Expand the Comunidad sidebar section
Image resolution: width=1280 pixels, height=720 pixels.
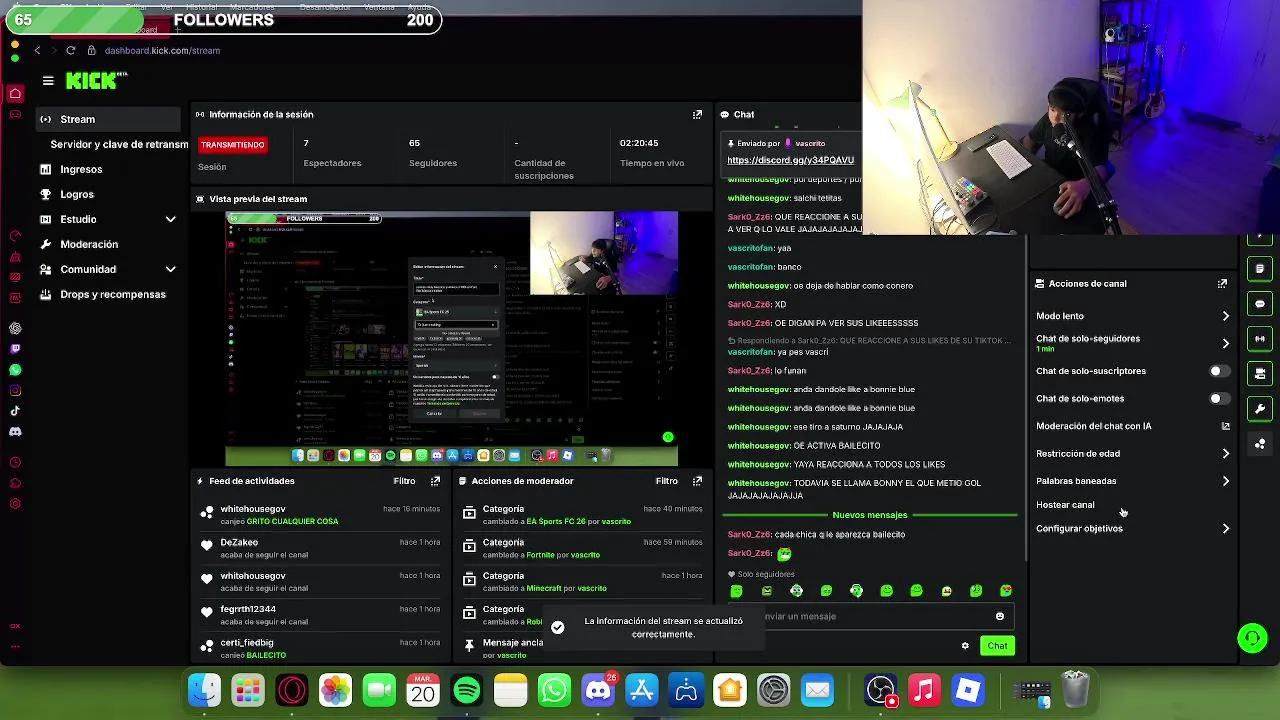coord(170,269)
